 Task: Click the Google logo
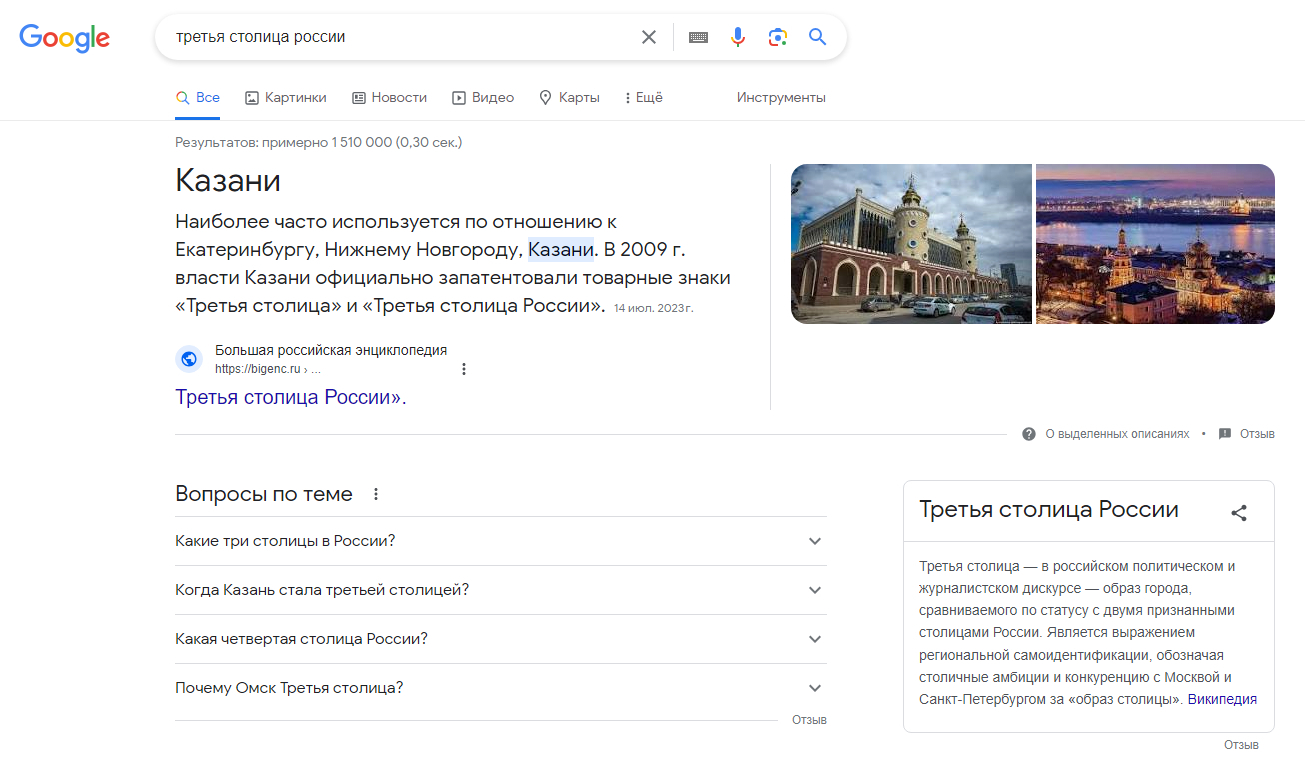[x=65, y=38]
